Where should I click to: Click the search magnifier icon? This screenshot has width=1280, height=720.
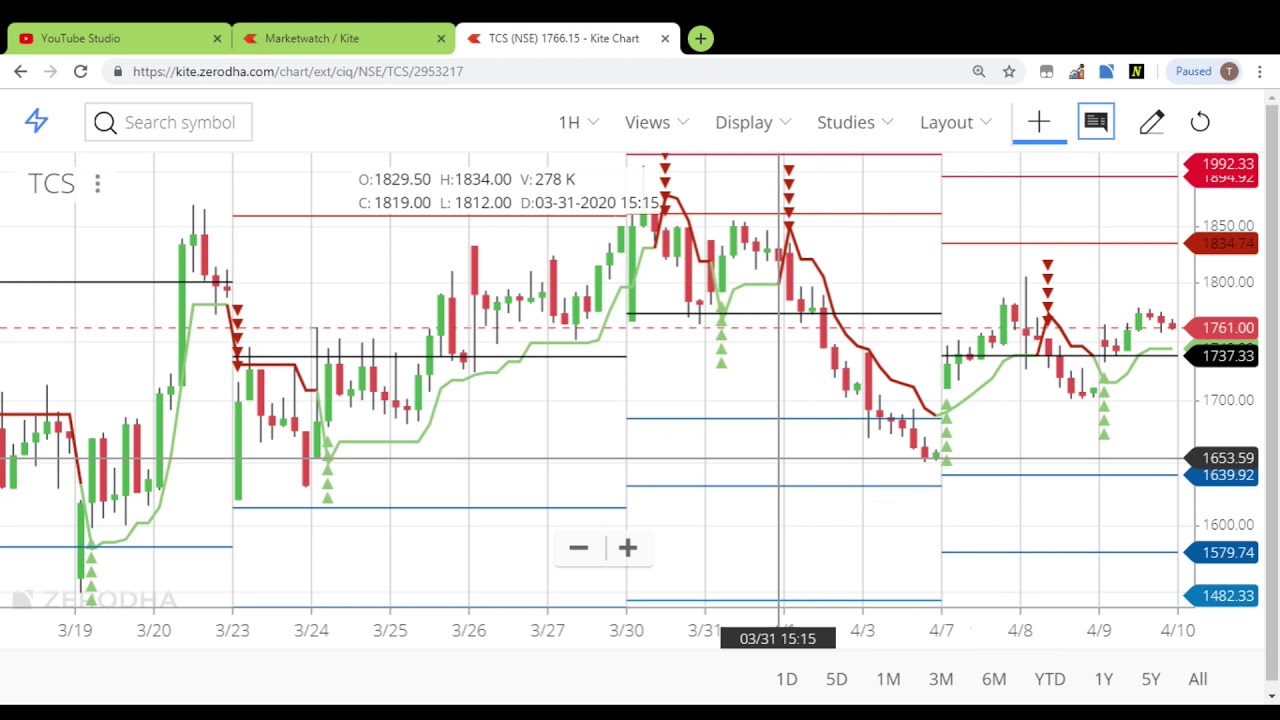point(105,122)
